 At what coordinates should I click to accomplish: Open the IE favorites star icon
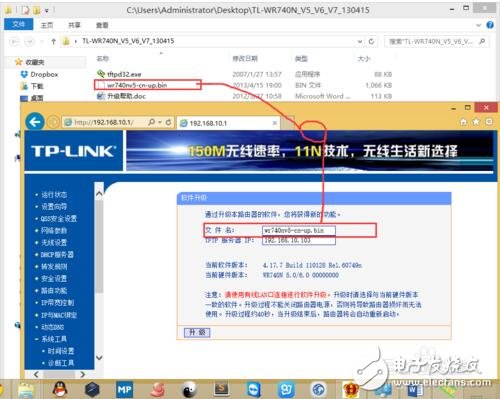pos(476,122)
